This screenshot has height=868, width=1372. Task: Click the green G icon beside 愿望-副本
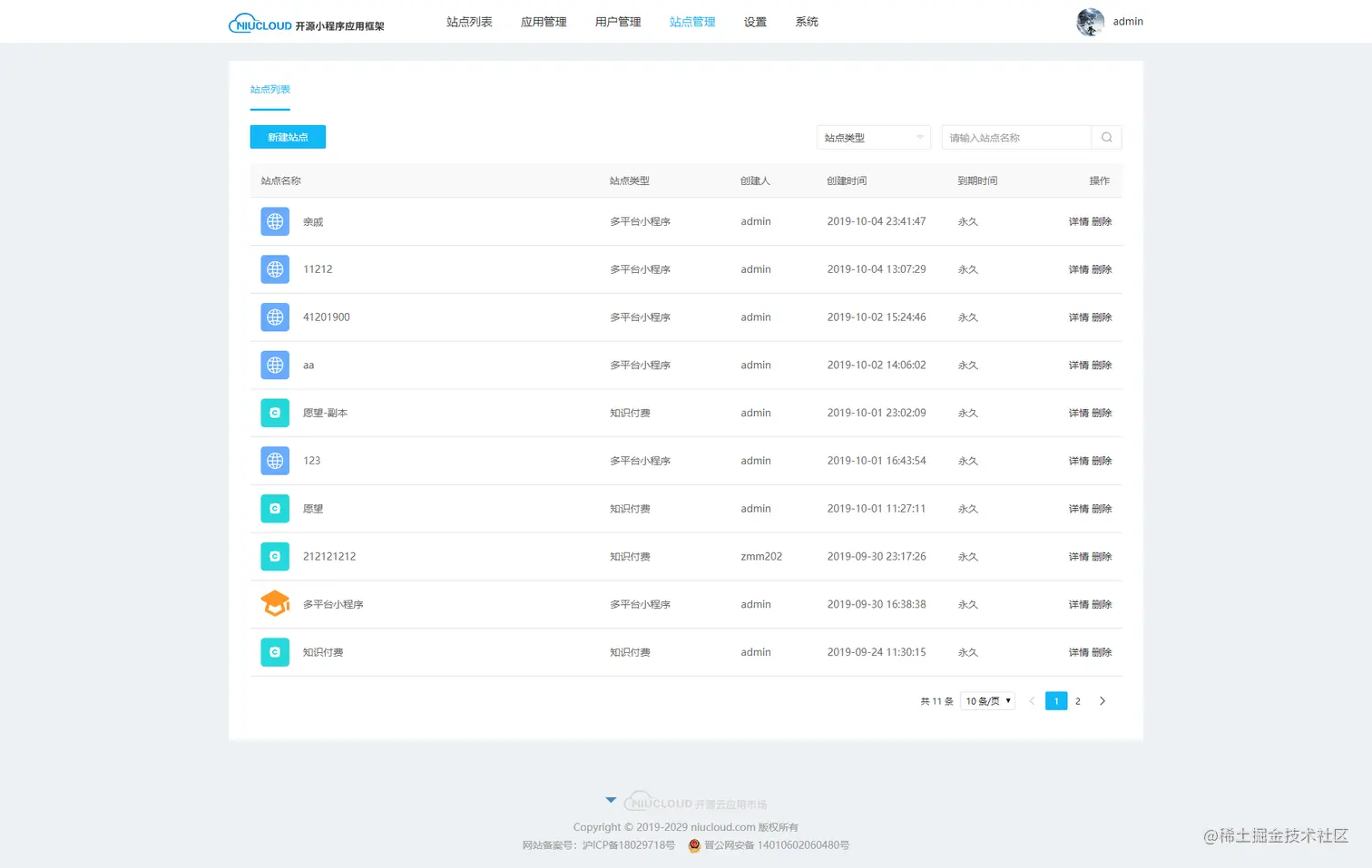[274, 413]
